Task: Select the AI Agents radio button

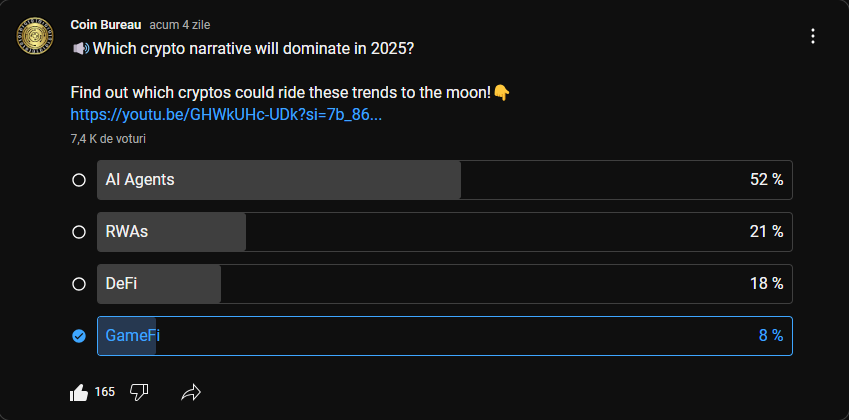Action: click(79, 180)
